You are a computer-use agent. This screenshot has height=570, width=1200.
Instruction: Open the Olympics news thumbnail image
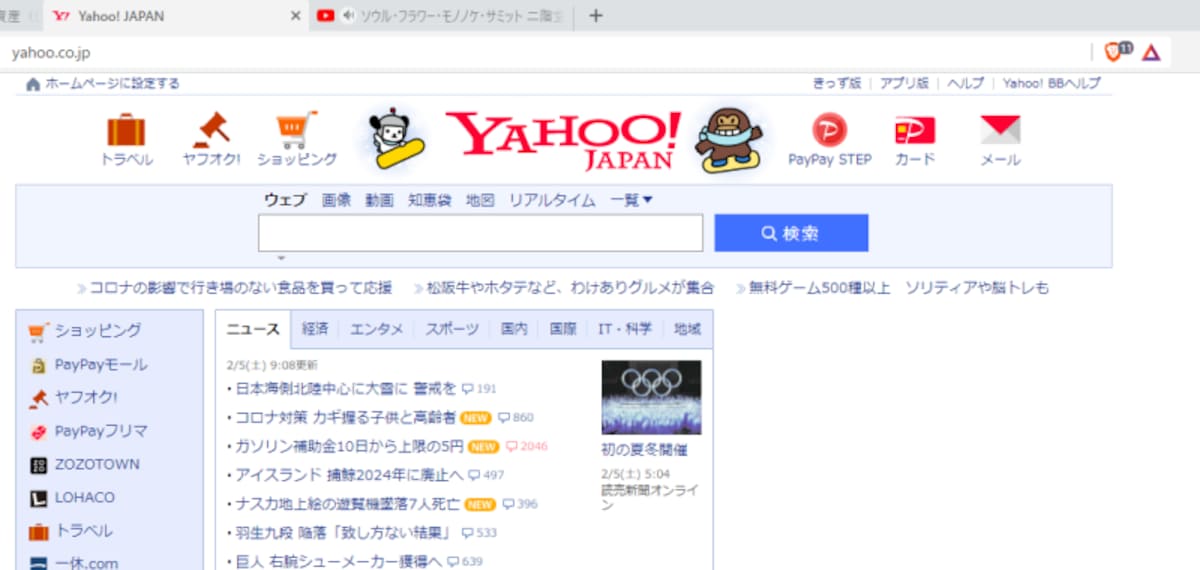pos(651,397)
